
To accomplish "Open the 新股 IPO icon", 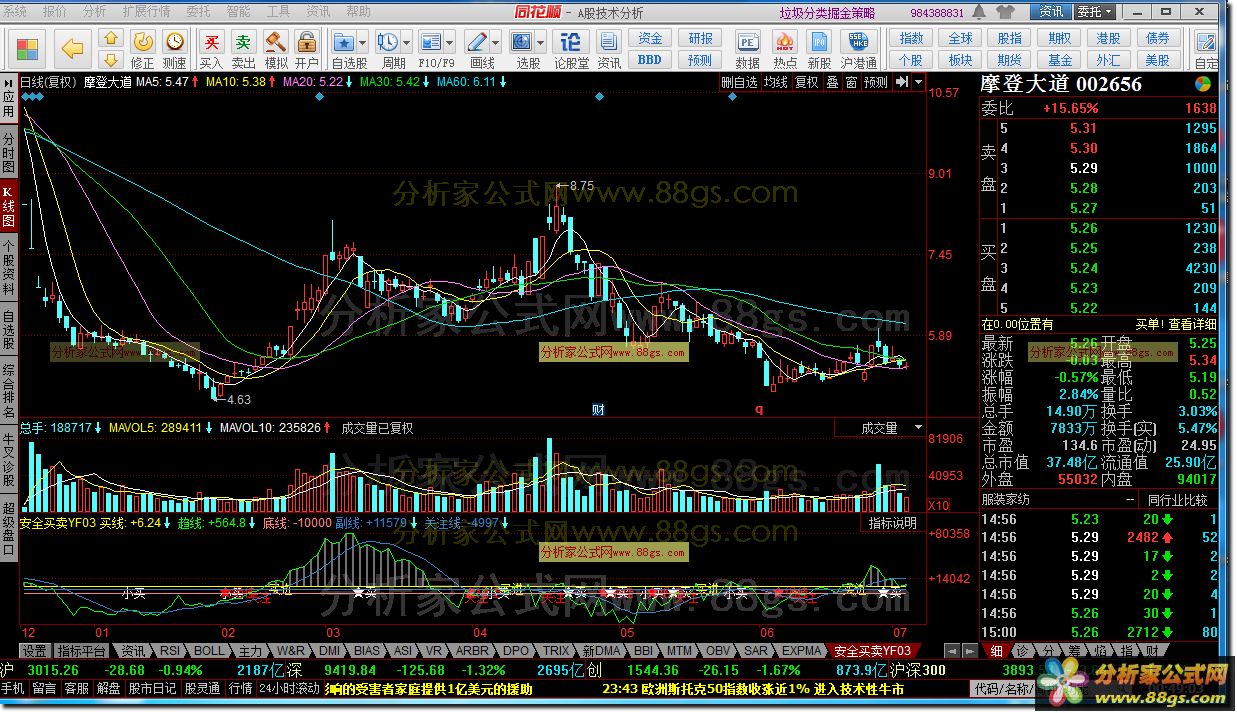I will pyautogui.click(x=819, y=48).
